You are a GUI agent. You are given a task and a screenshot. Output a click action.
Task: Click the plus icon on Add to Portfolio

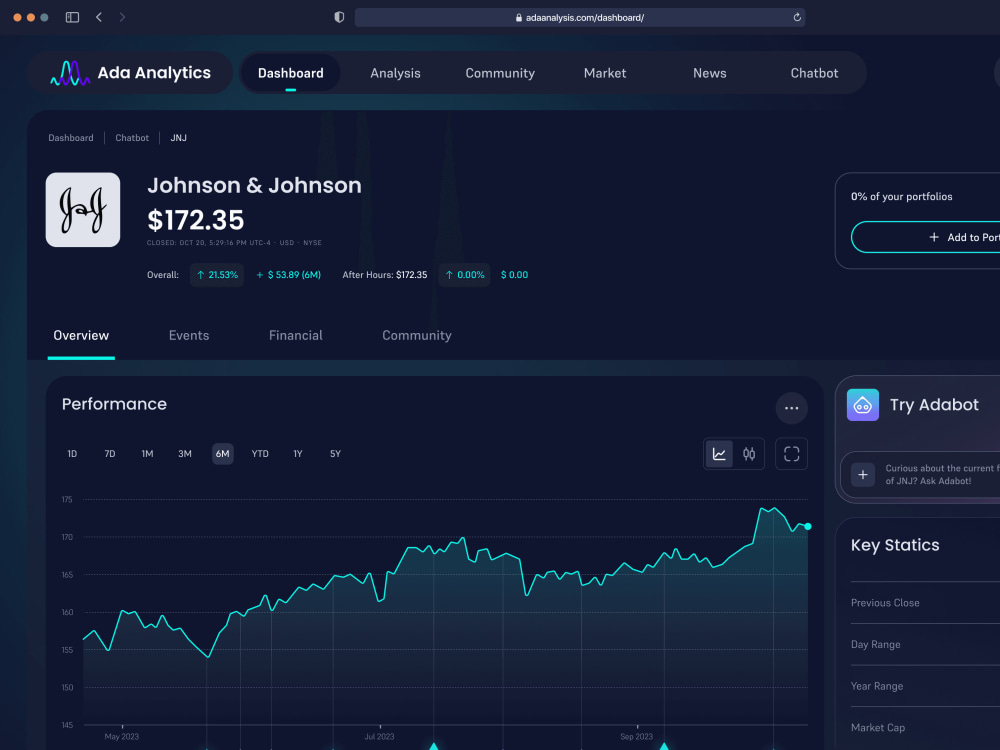coord(934,237)
